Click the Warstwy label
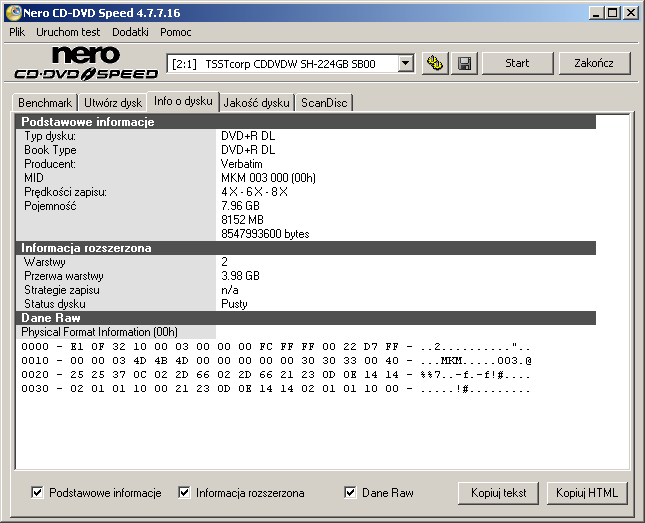Viewport: 645px width, 523px height. [44, 262]
